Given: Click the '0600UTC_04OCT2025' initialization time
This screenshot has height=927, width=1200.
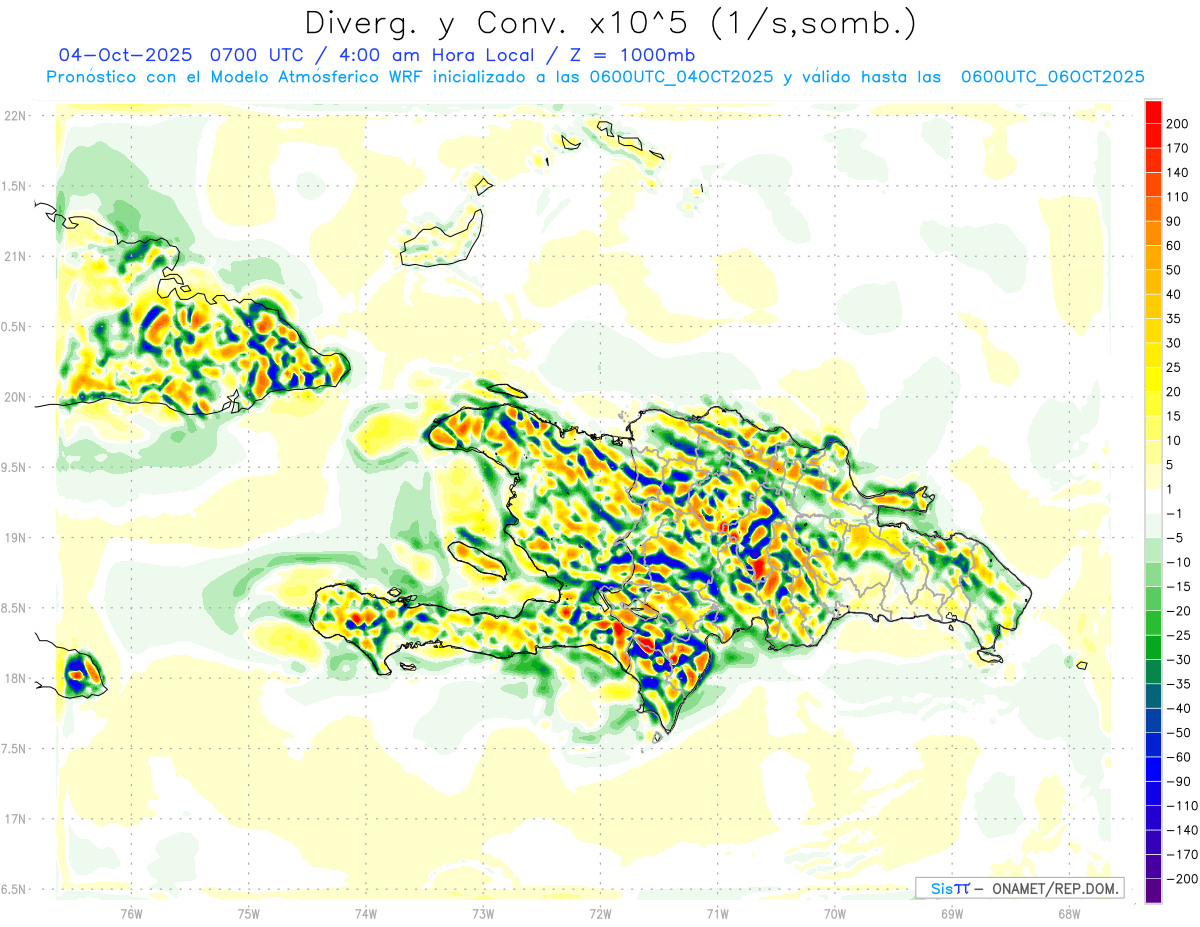Looking at the screenshot, I should tap(681, 77).
